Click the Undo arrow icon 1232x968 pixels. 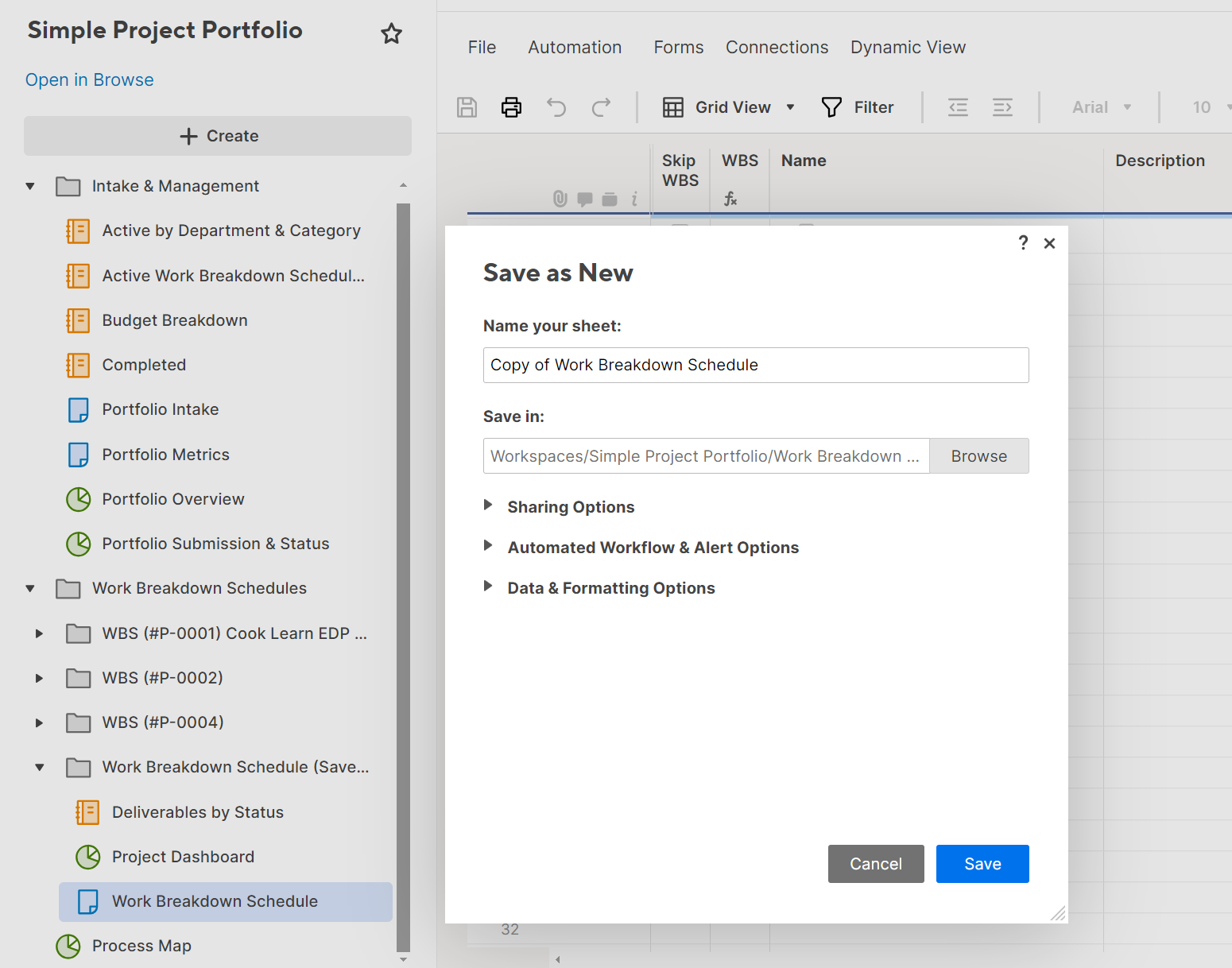pos(556,107)
